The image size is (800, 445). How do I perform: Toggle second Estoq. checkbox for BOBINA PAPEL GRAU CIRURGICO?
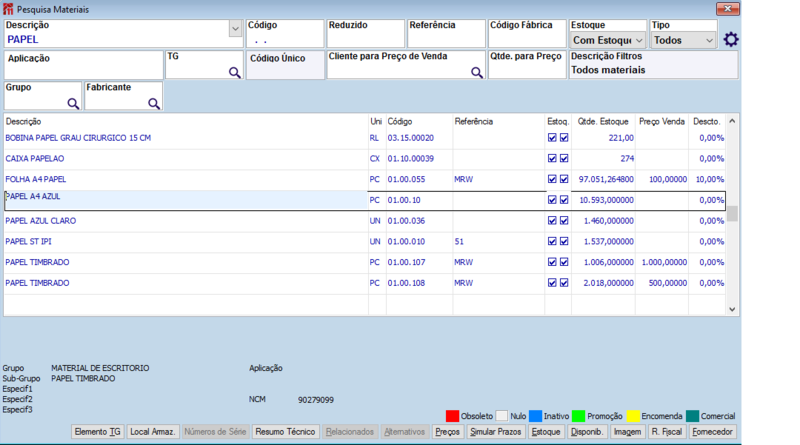point(564,137)
